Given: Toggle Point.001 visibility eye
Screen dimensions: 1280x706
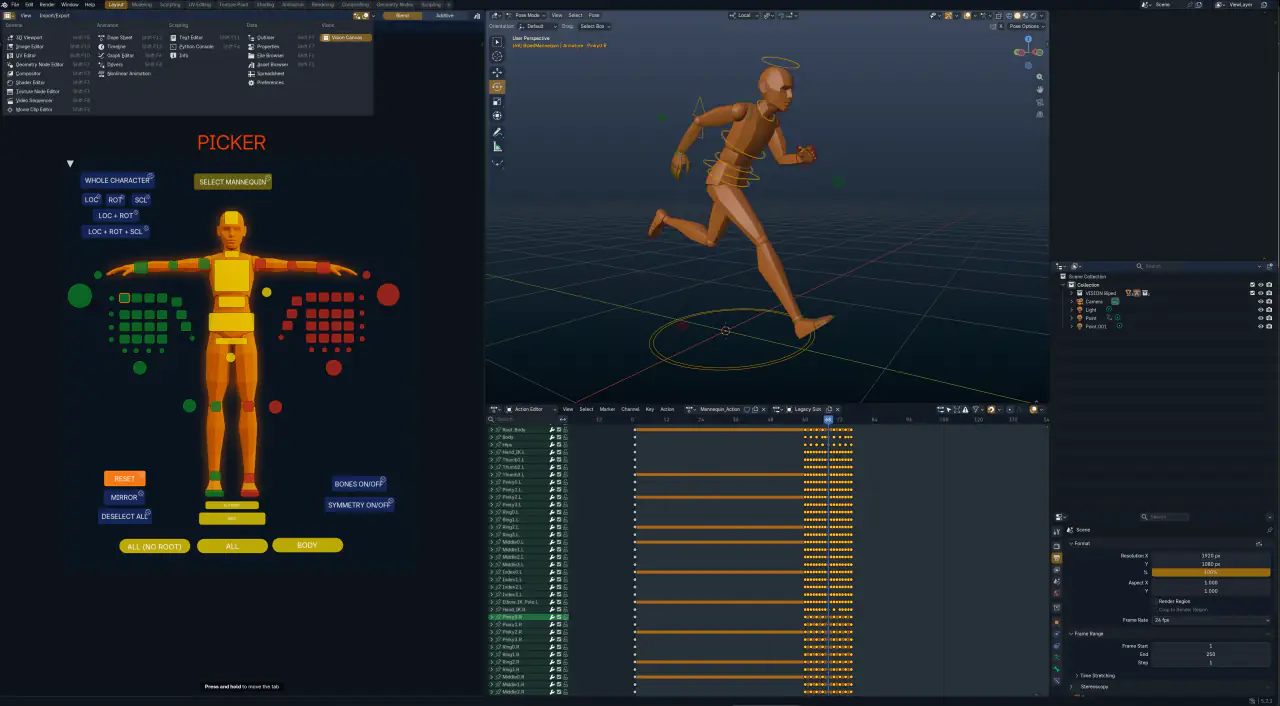Looking at the screenshot, I should coord(1259,326).
